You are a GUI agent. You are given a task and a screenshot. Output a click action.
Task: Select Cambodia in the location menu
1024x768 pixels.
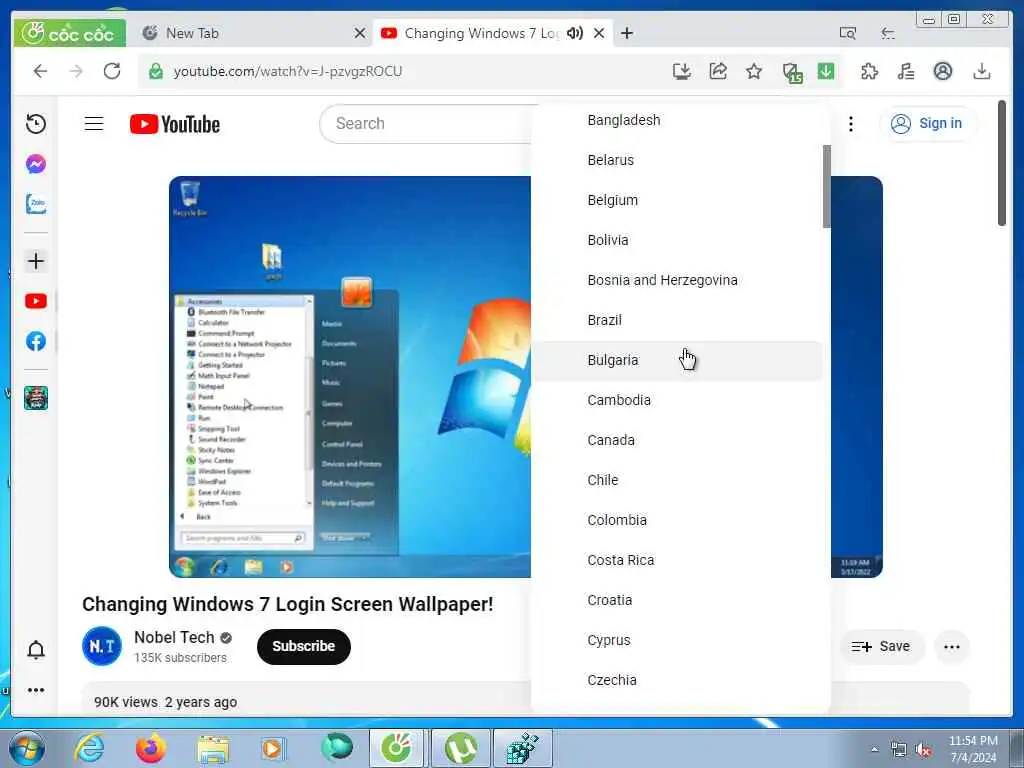pyautogui.click(x=678, y=400)
